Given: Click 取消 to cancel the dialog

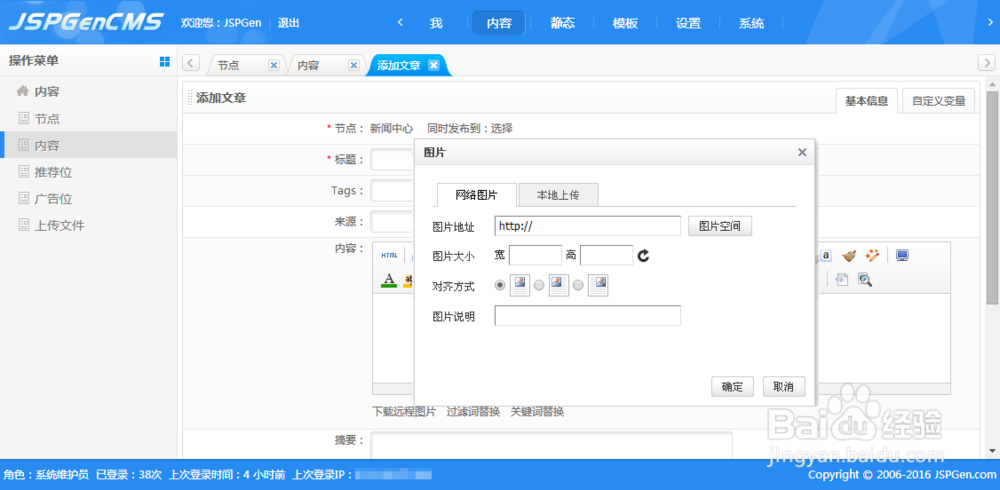Looking at the screenshot, I should (784, 387).
